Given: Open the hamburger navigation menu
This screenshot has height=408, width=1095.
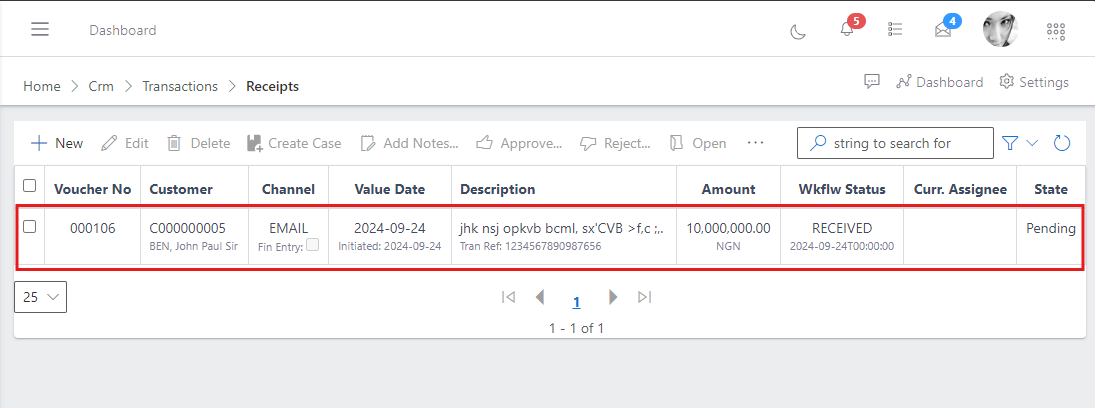Looking at the screenshot, I should (x=40, y=29).
